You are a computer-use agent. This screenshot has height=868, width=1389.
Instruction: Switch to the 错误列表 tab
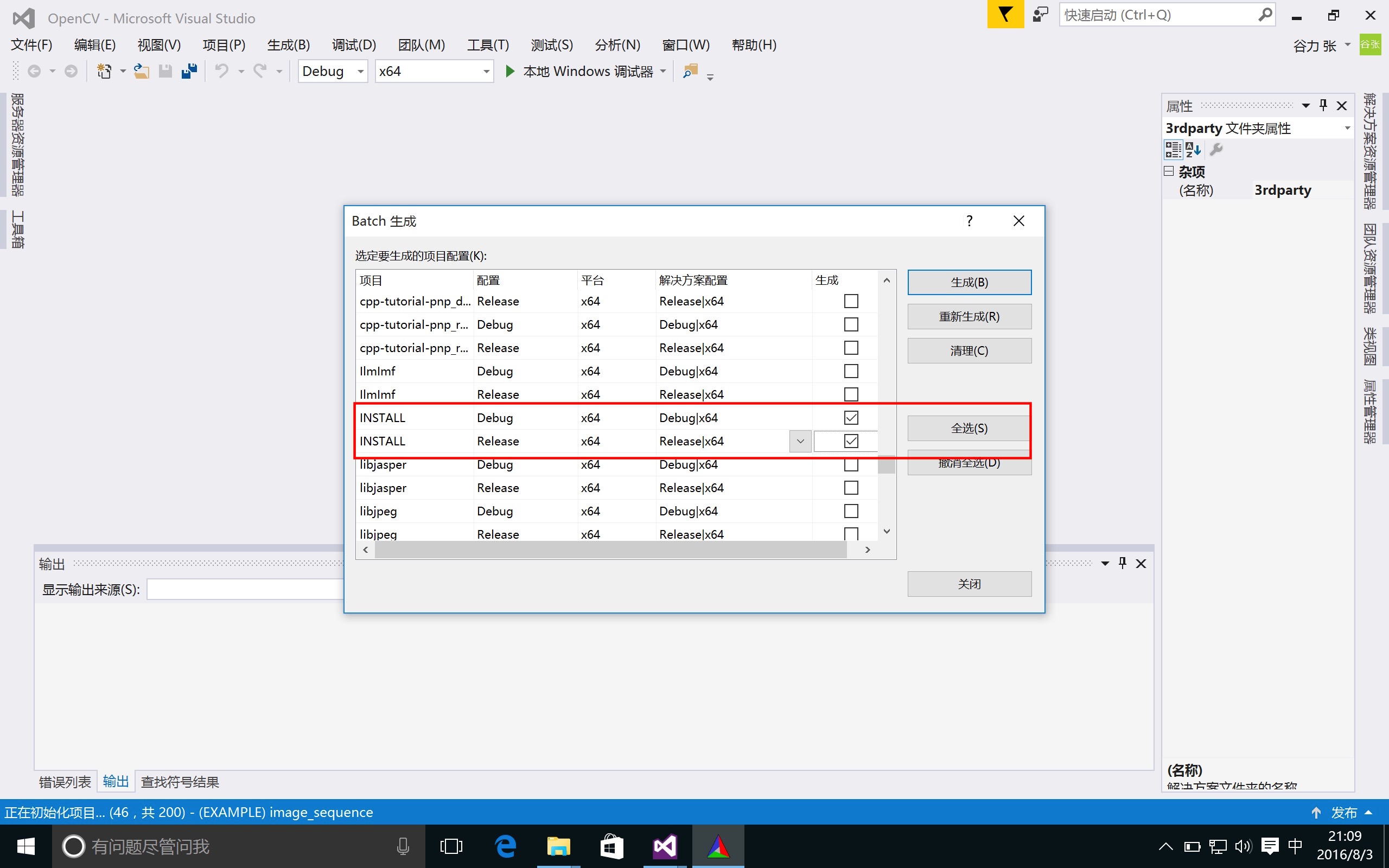coord(65,782)
